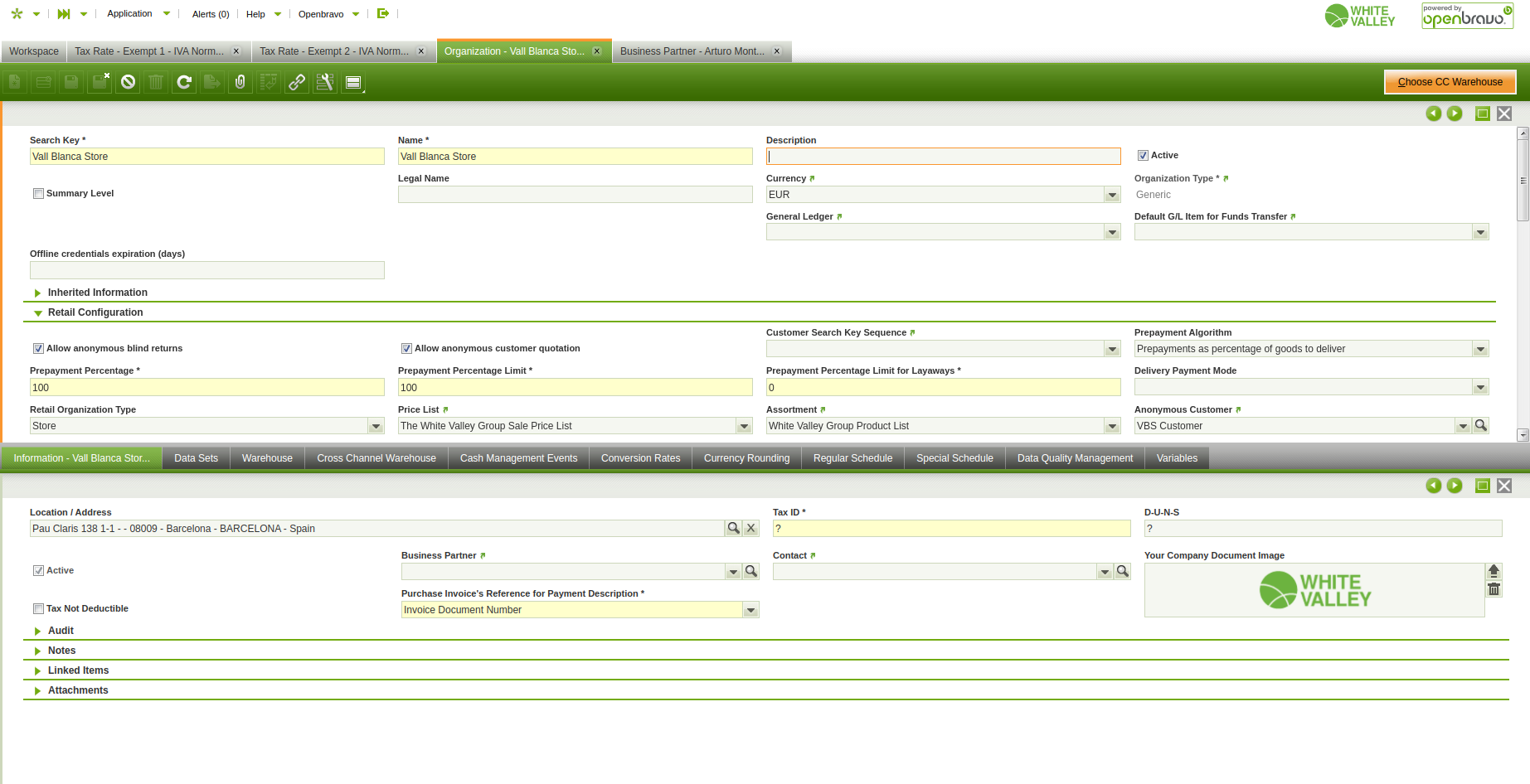Upload Company Document Image arrow icon
This screenshot has height=784, width=1530.
1494,571
